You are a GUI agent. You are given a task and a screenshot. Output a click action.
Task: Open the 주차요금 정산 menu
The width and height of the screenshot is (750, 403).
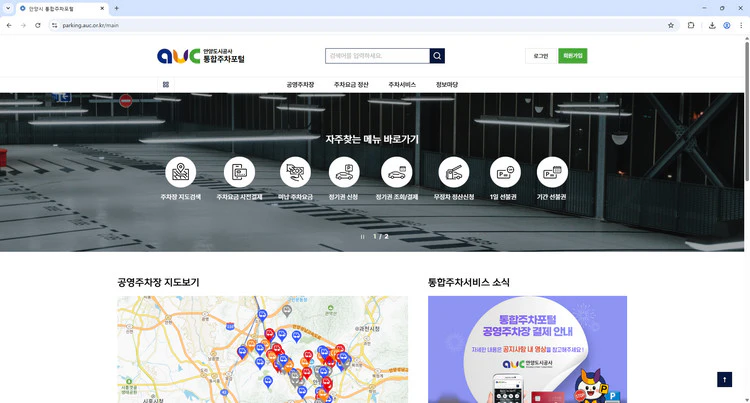(351, 85)
